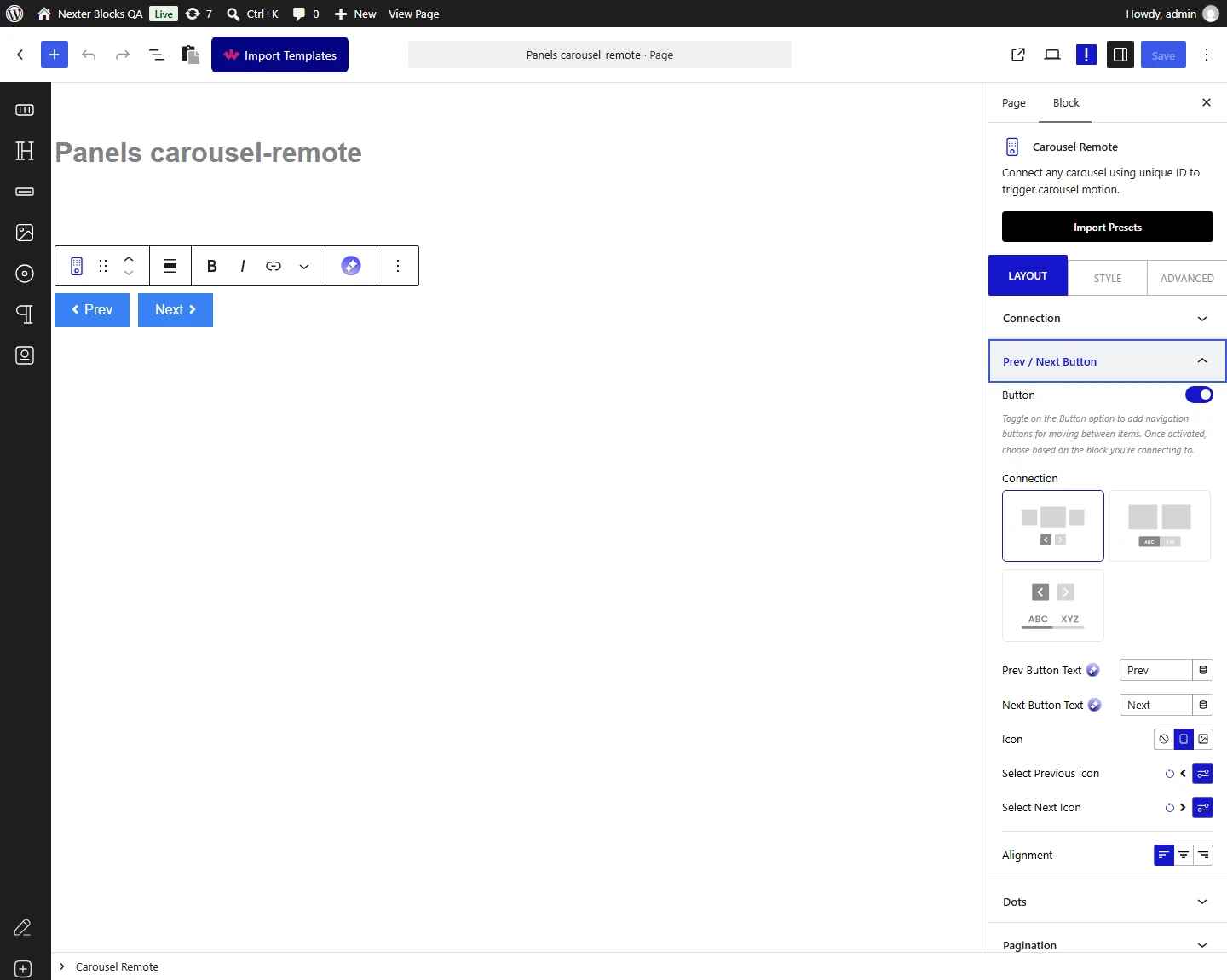Click the block drag handle icon
This screenshot has width=1227, height=980.
(x=103, y=266)
